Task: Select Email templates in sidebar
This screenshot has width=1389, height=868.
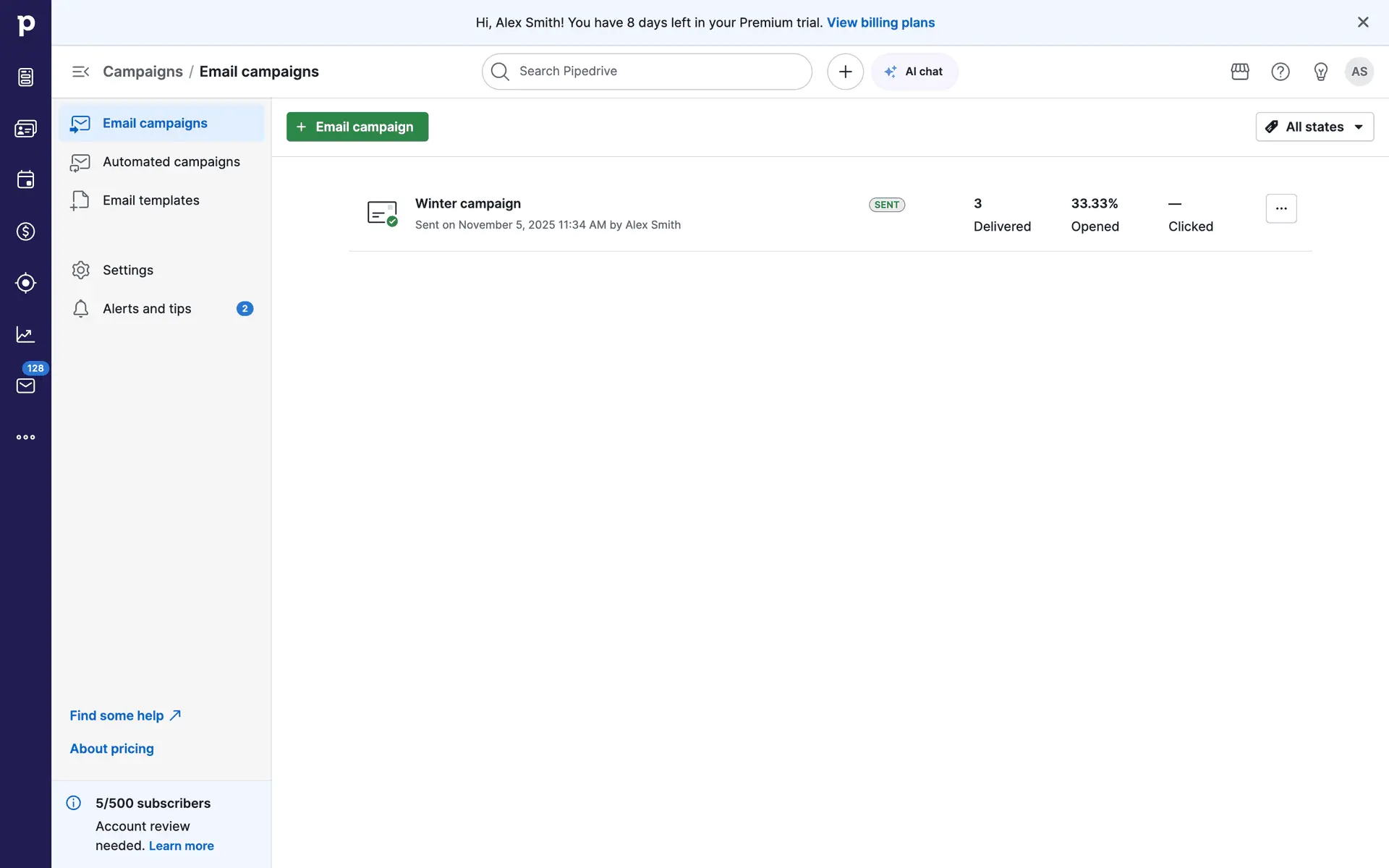Action: [150, 200]
